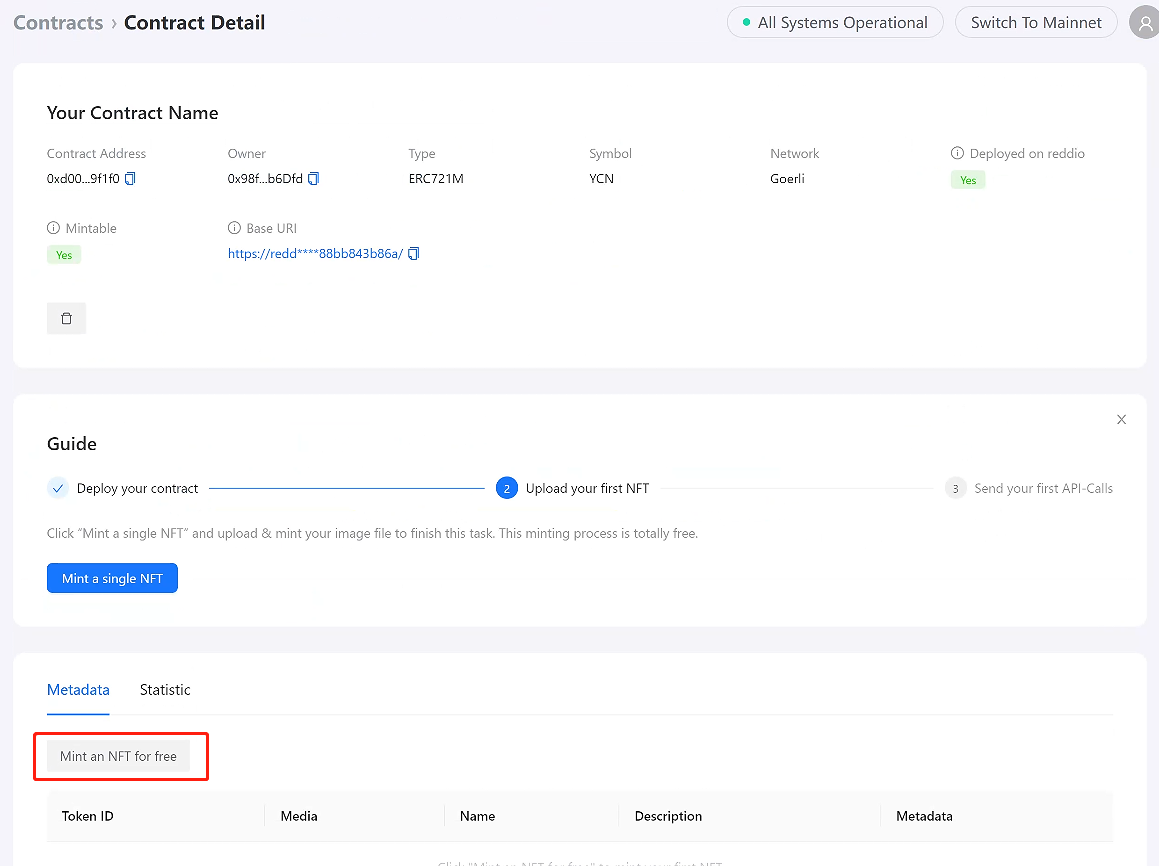This screenshot has width=1159, height=866.
Task: Open All Systems Operational status
Action: (x=835, y=22)
